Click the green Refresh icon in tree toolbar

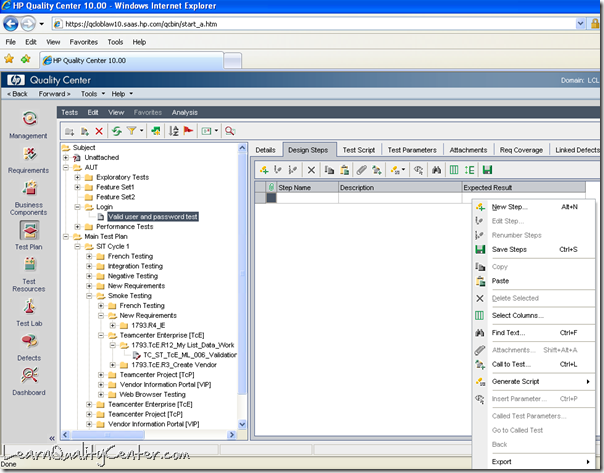tap(117, 131)
